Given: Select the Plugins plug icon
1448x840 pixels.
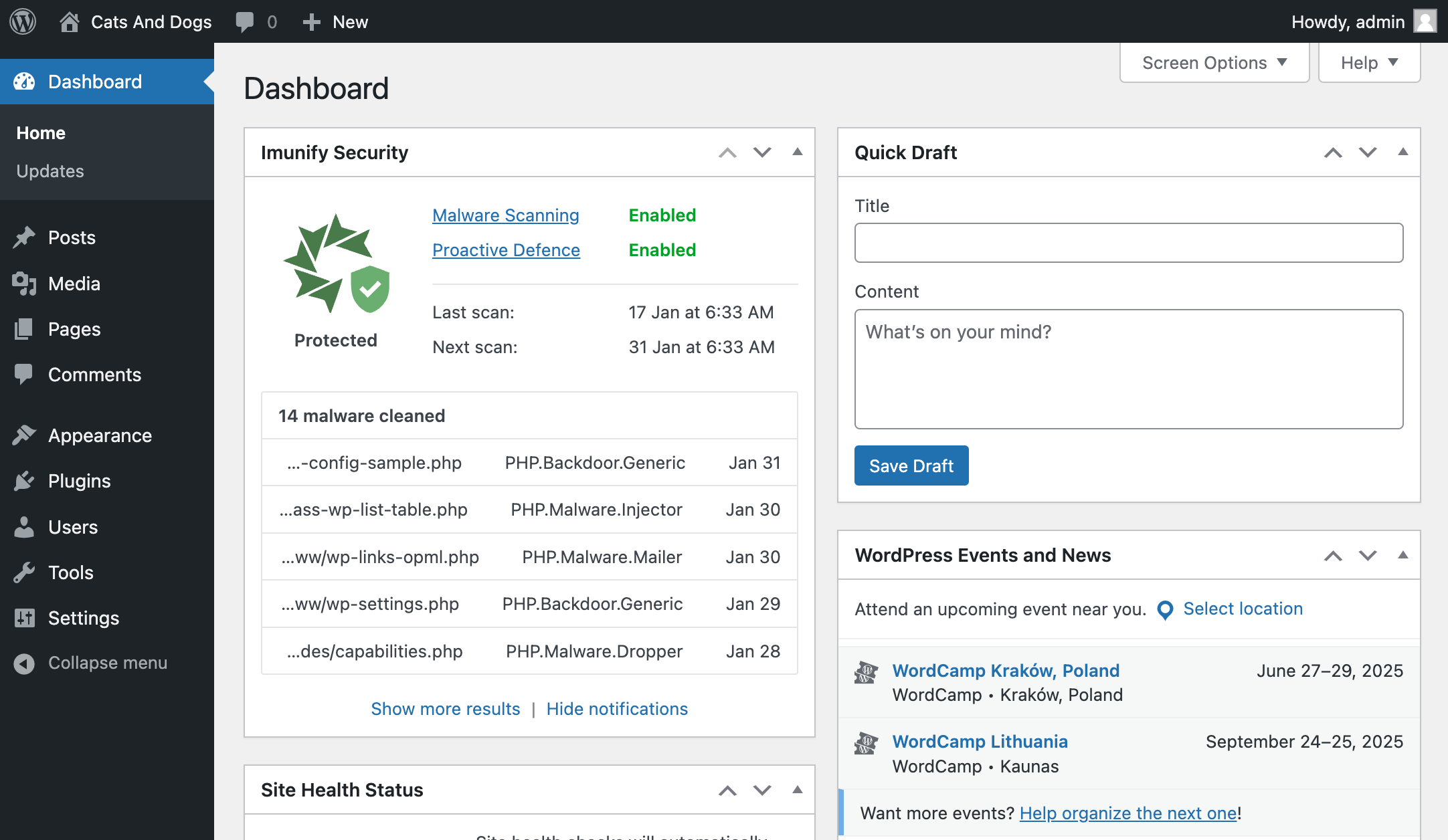Looking at the screenshot, I should tap(24, 481).
